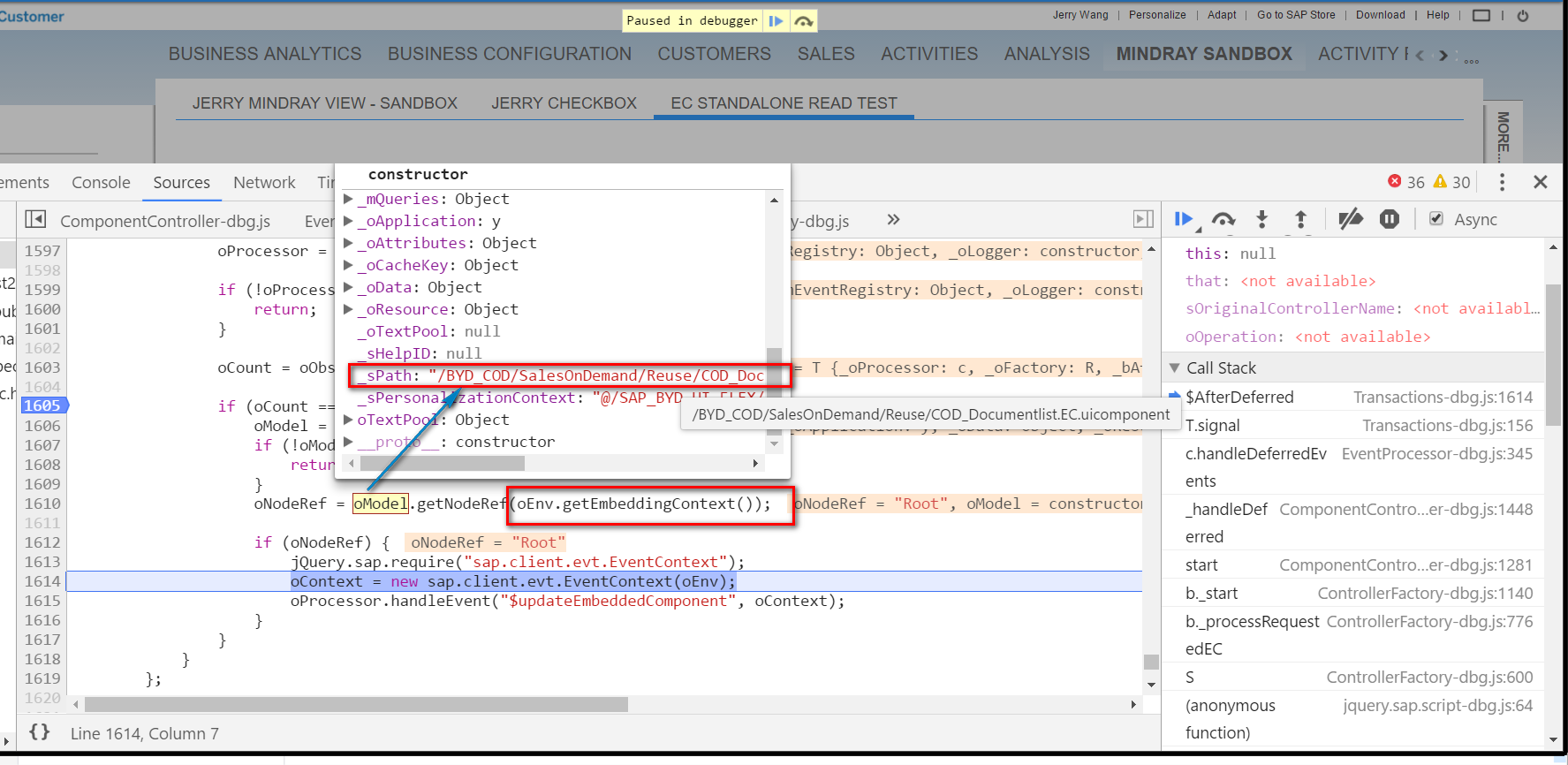Image resolution: width=1568 pixels, height=765 pixels.
Task: Collapse the Call Stack section
Action: [1175, 367]
